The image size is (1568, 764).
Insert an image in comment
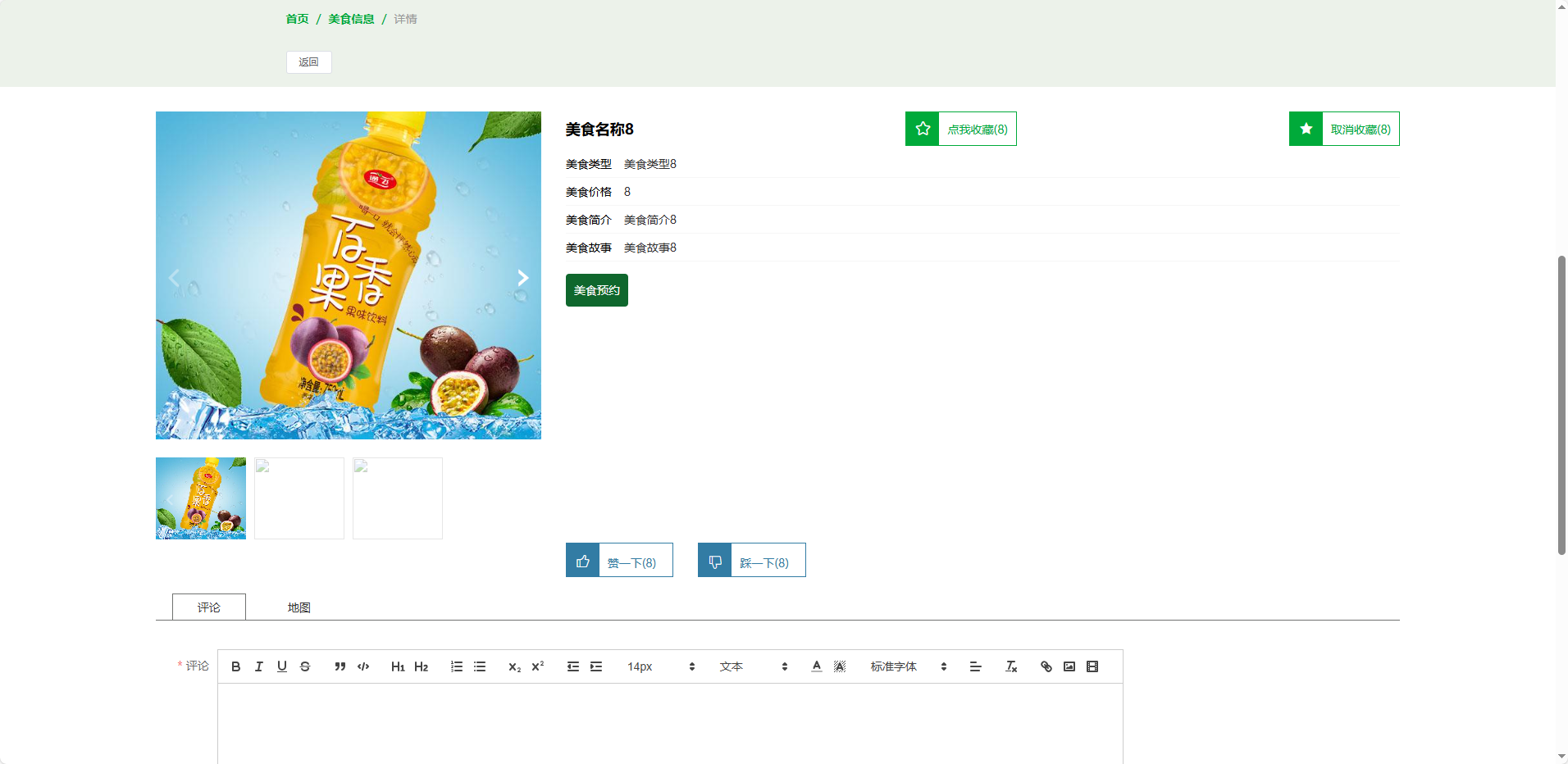(x=1069, y=666)
